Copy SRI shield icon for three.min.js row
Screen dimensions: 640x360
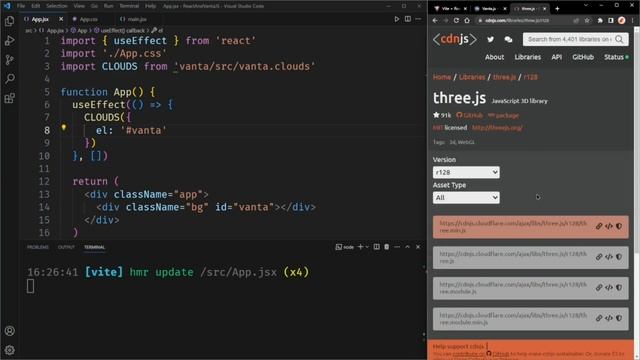619,226
